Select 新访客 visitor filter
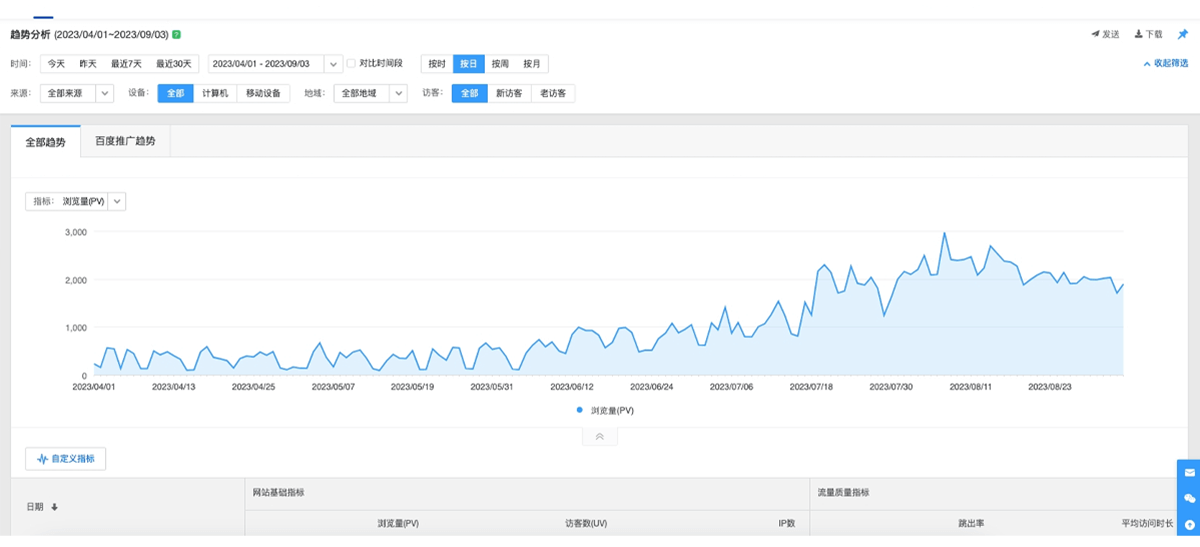This screenshot has width=1200, height=547. (x=509, y=93)
